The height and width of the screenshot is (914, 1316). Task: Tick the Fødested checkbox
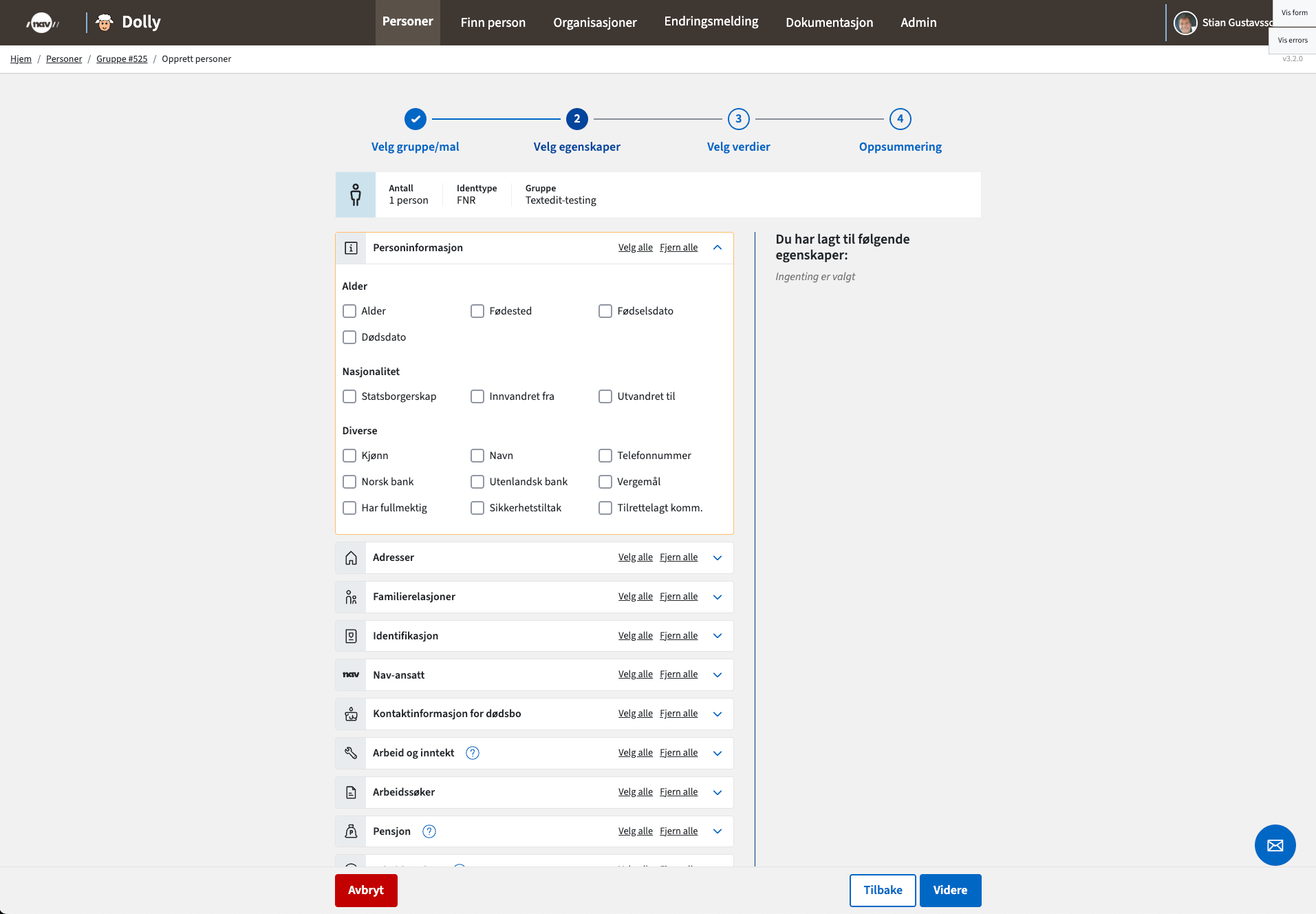[x=477, y=311]
